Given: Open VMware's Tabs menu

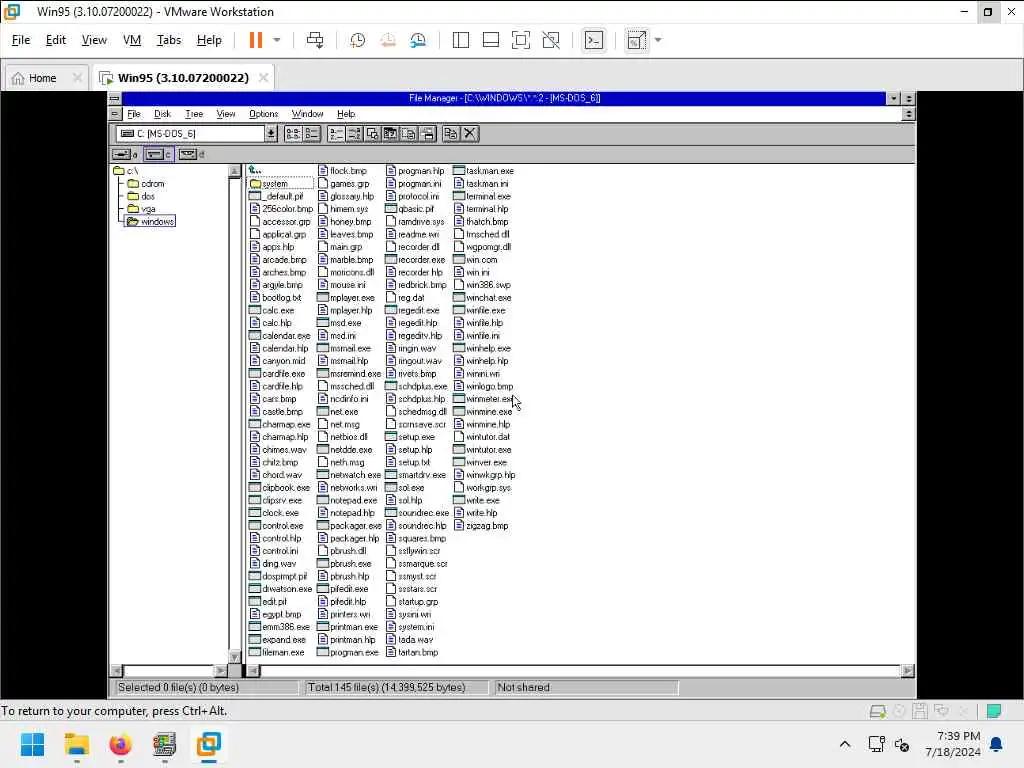Looking at the screenshot, I should [168, 40].
